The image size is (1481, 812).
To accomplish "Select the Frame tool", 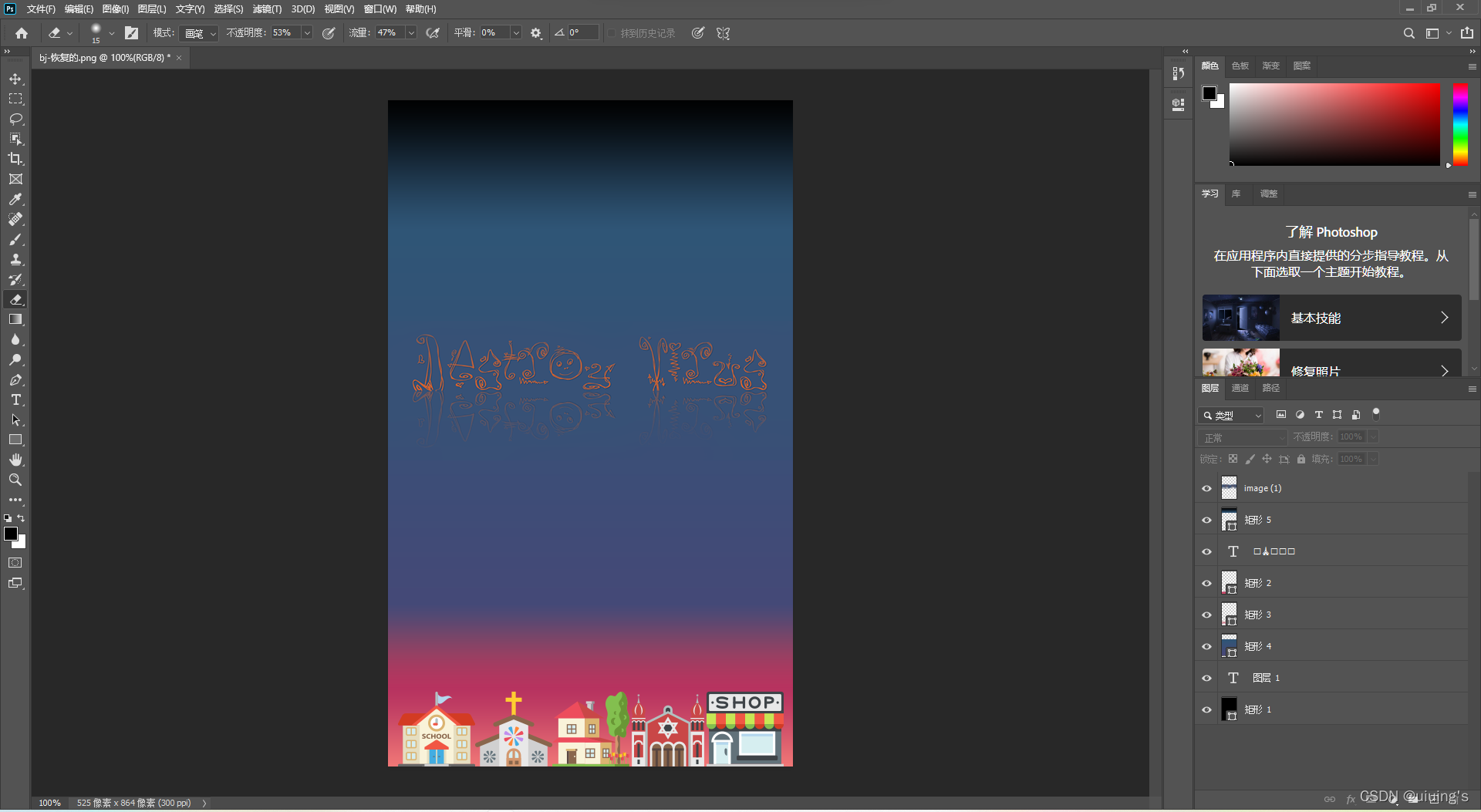I will click(15, 180).
